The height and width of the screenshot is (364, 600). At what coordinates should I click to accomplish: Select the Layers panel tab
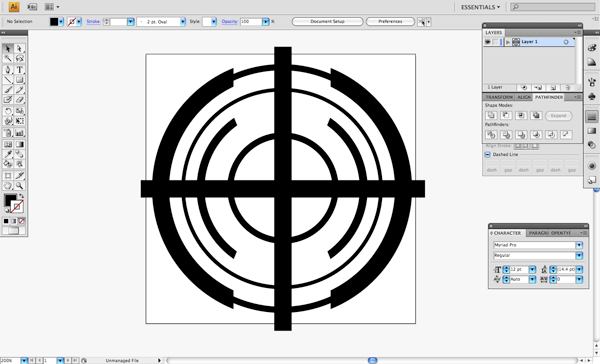coord(494,33)
